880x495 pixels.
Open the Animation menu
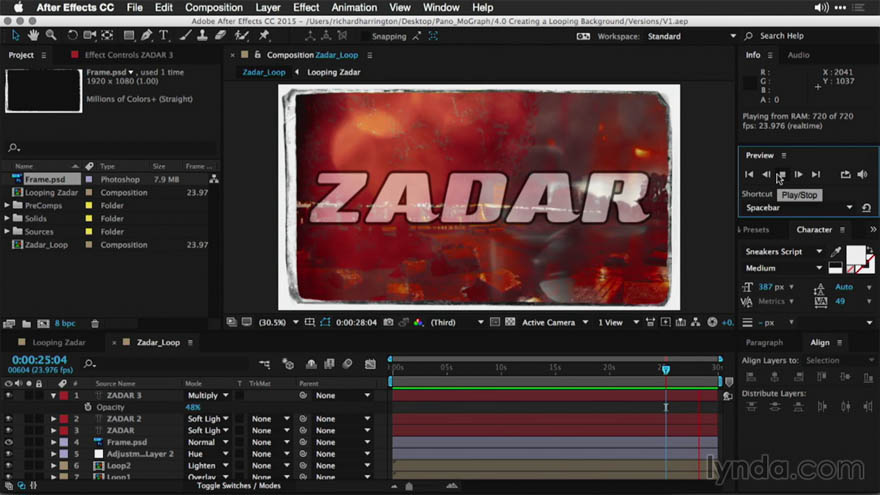click(x=354, y=7)
